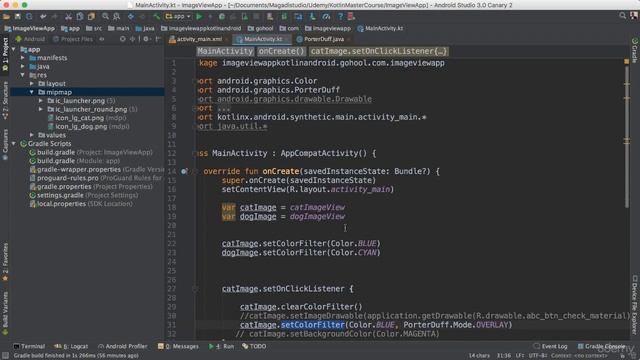
Task: Click the Save All toolbar icon
Action: point(18,17)
